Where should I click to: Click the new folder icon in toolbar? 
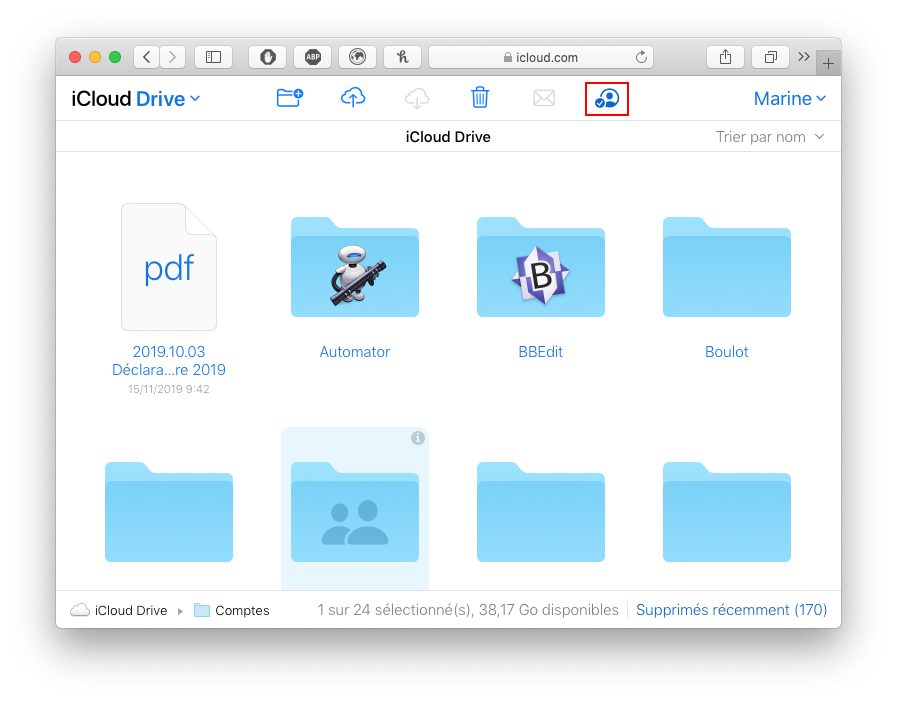289,98
